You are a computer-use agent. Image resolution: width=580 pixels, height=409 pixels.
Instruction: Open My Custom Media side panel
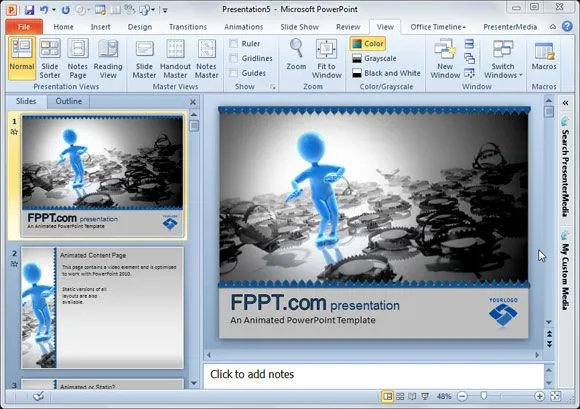pos(565,271)
